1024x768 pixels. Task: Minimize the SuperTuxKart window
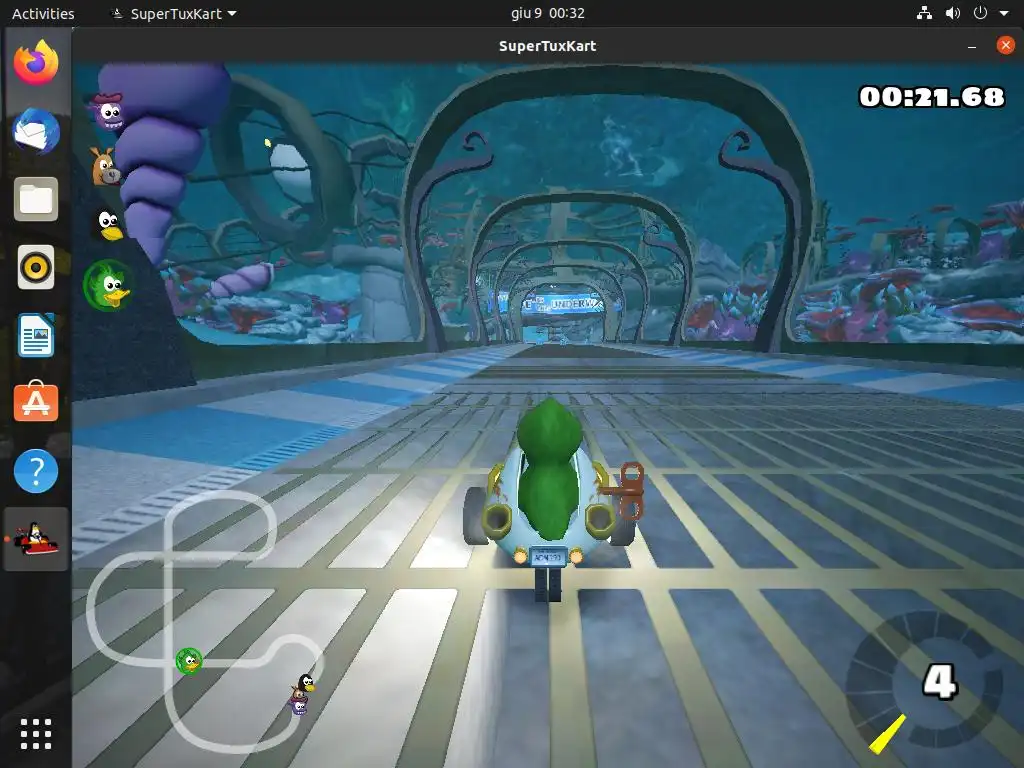point(972,46)
